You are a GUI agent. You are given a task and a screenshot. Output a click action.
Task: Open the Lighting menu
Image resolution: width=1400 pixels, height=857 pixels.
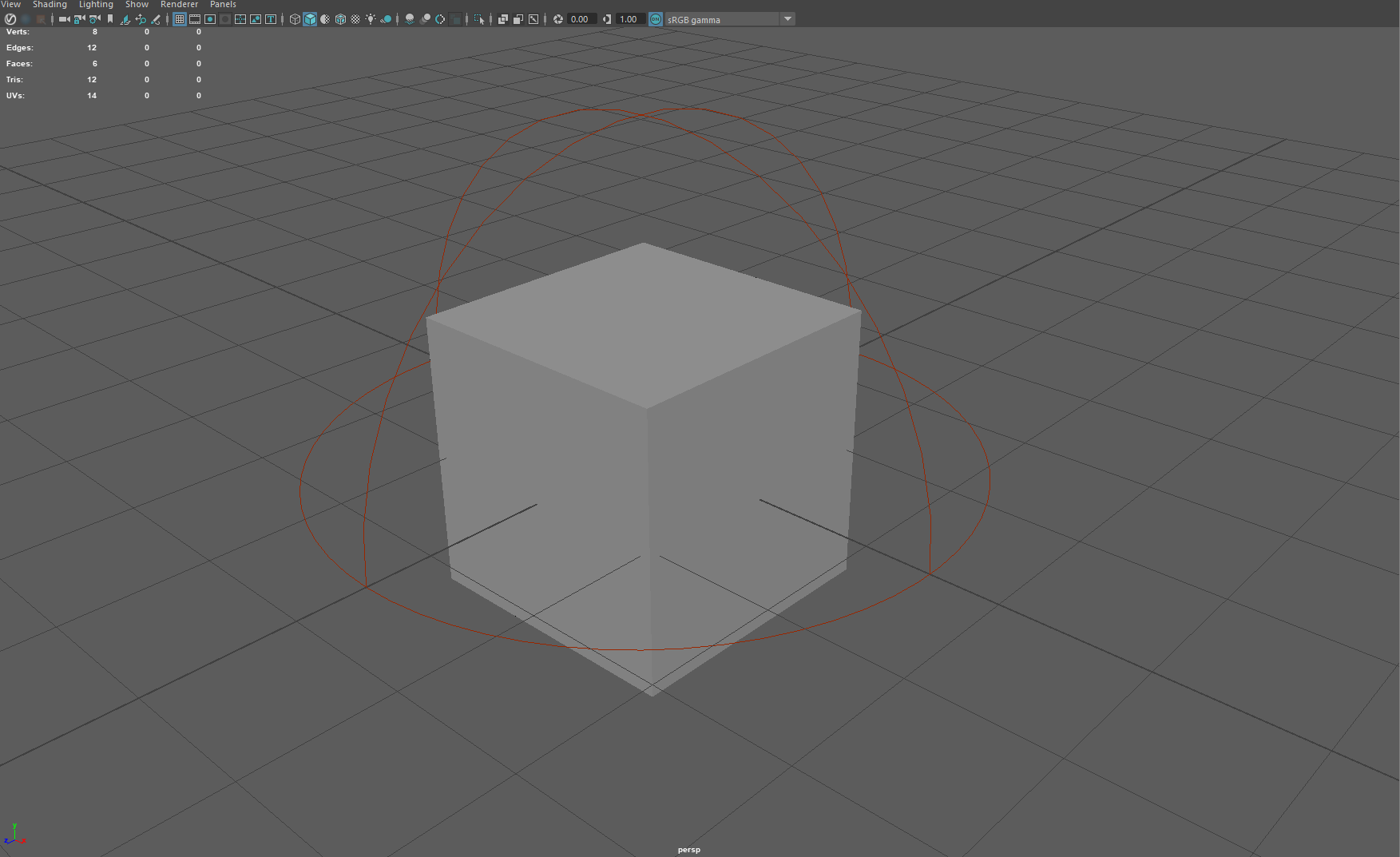pos(96,5)
